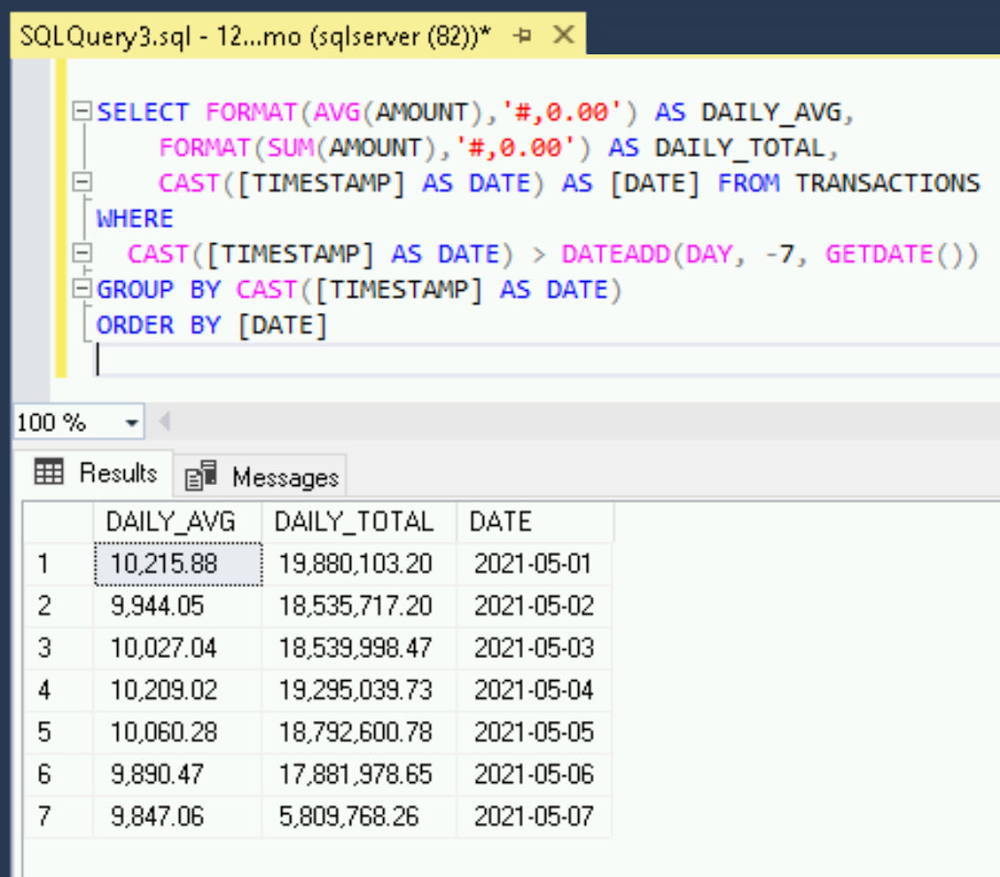Select the grid's top-left select-all corner cell

pyautogui.click(x=59, y=522)
